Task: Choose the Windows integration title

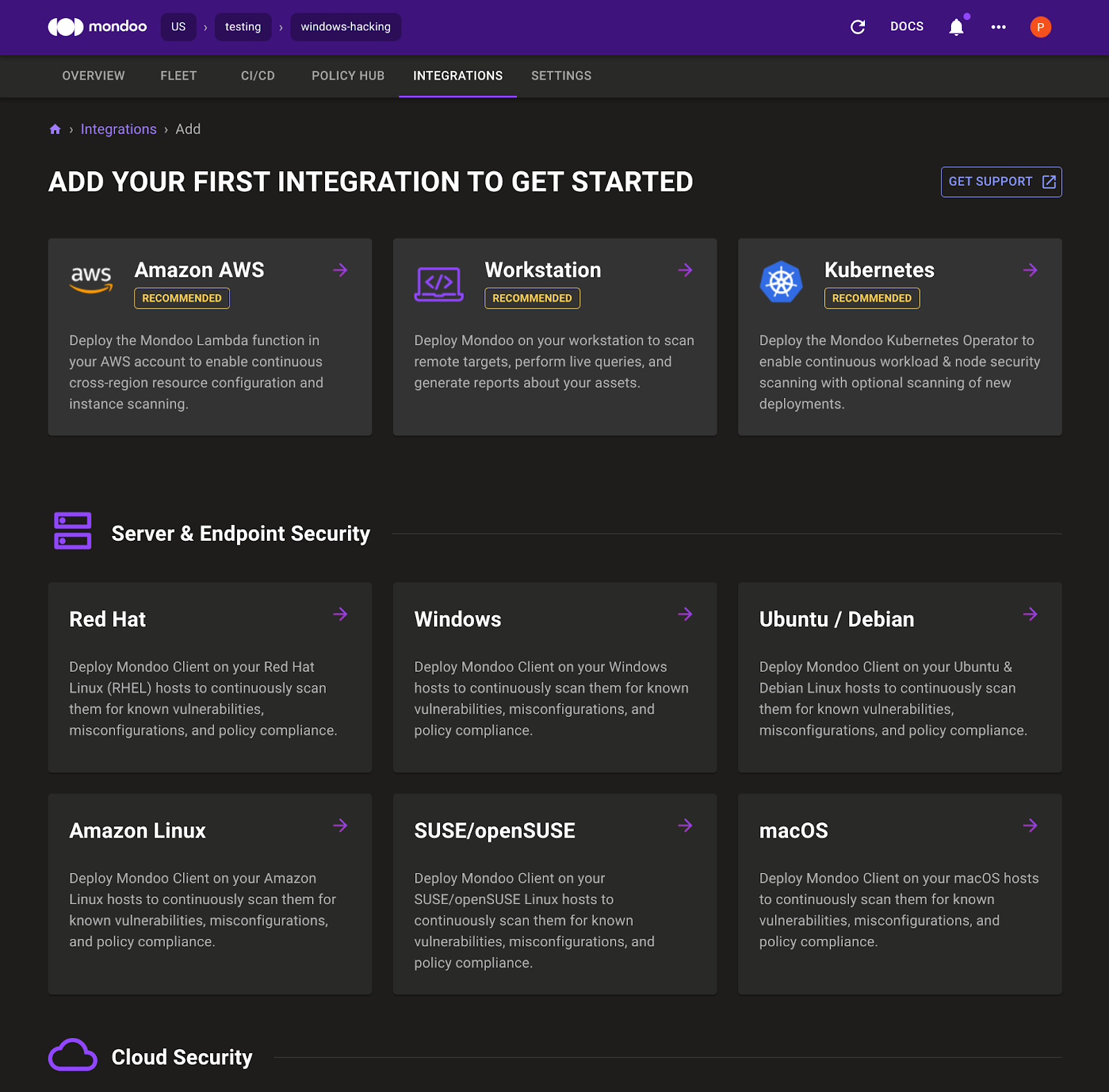Action: click(x=457, y=619)
